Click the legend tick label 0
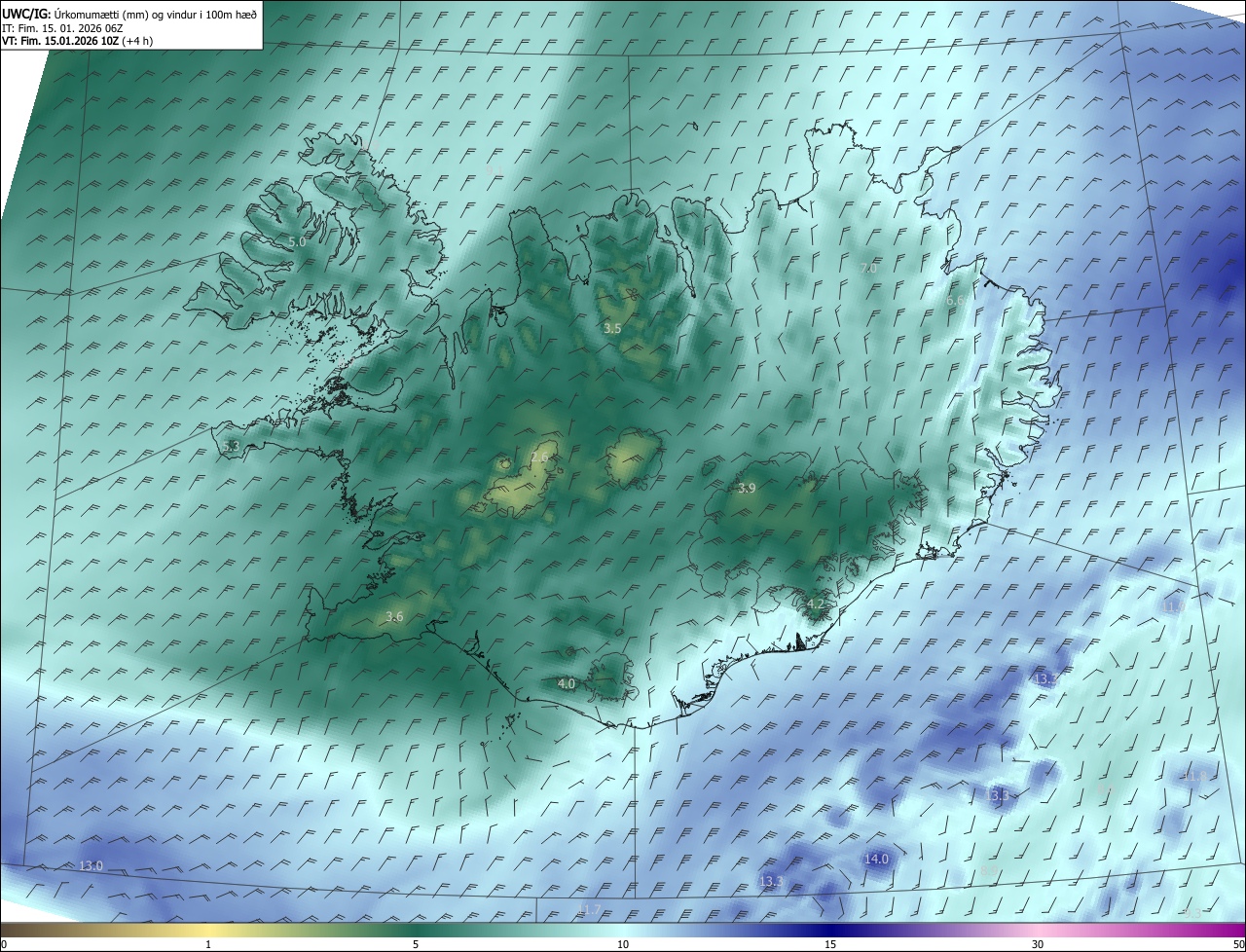 pos(4,944)
